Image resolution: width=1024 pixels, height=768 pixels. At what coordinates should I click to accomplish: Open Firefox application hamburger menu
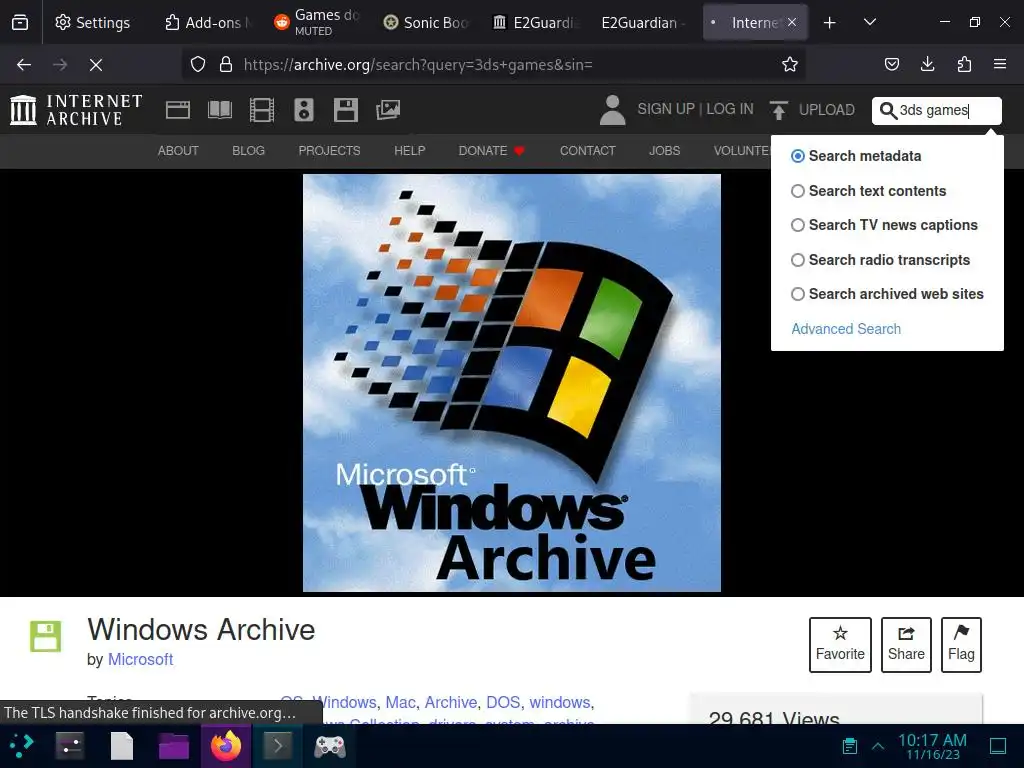[999, 64]
